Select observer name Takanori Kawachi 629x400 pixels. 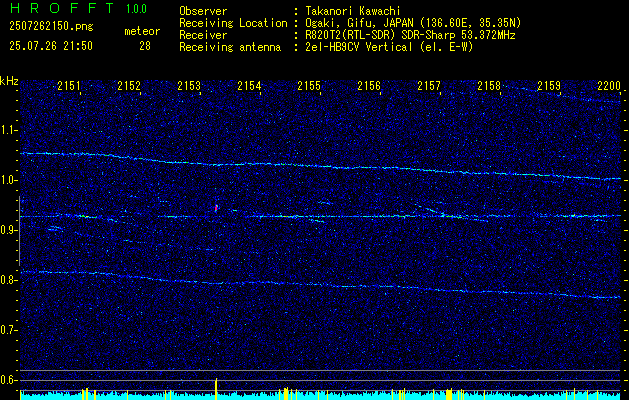click(x=352, y=11)
